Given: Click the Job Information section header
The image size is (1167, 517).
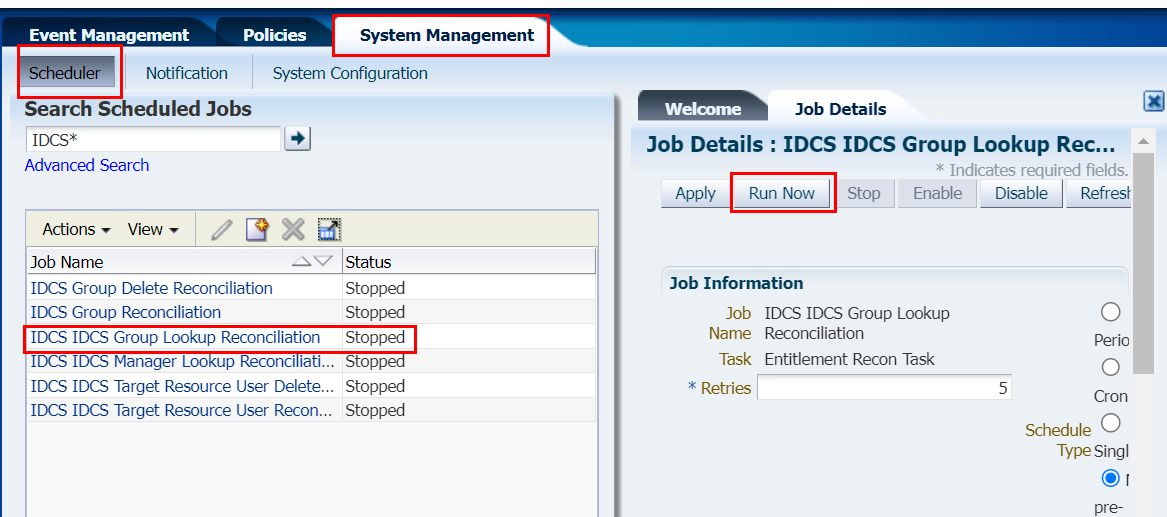Looking at the screenshot, I should click(x=736, y=283).
